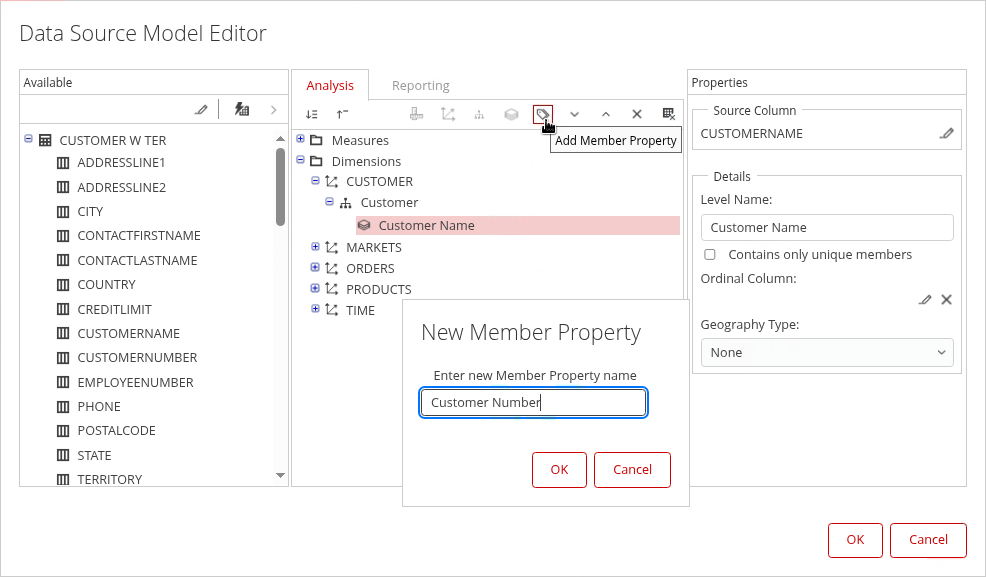Switch to the Reporting tab

pyautogui.click(x=420, y=85)
